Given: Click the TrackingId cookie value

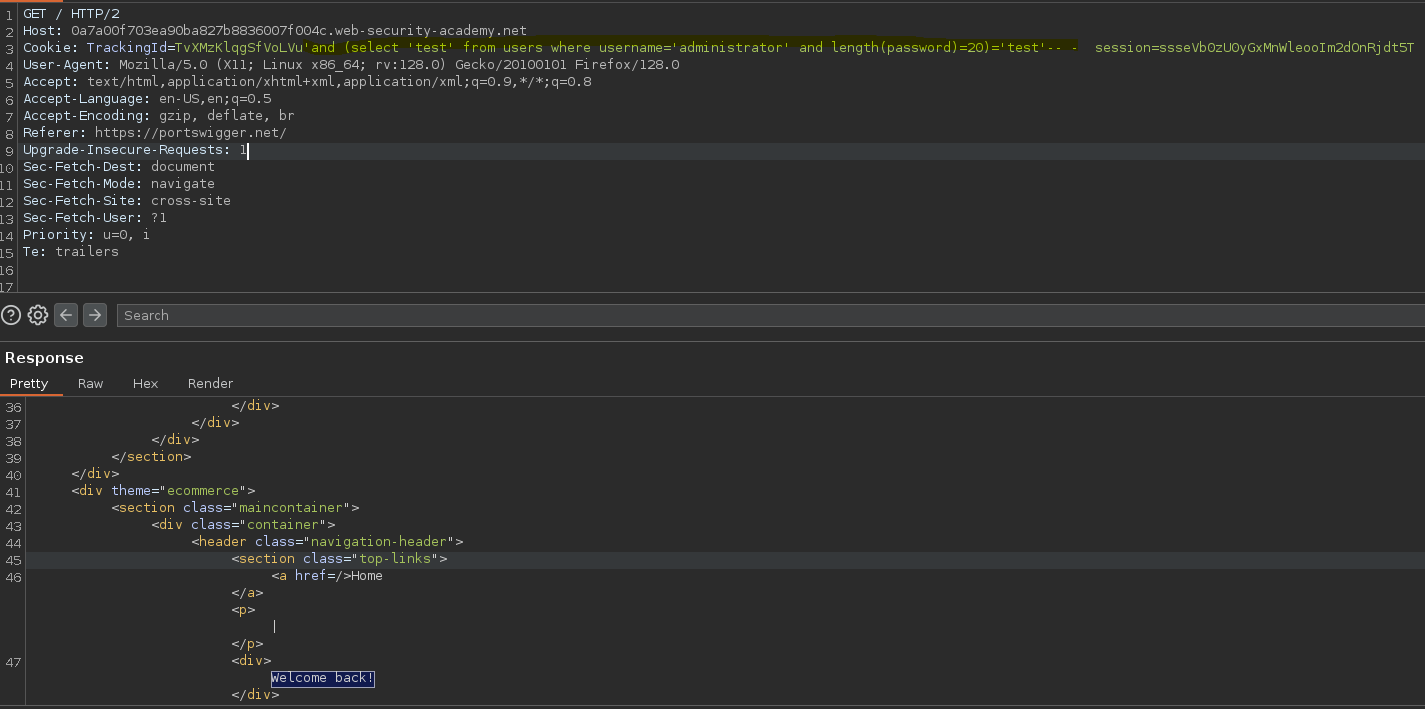Looking at the screenshot, I should click(627, 48).
